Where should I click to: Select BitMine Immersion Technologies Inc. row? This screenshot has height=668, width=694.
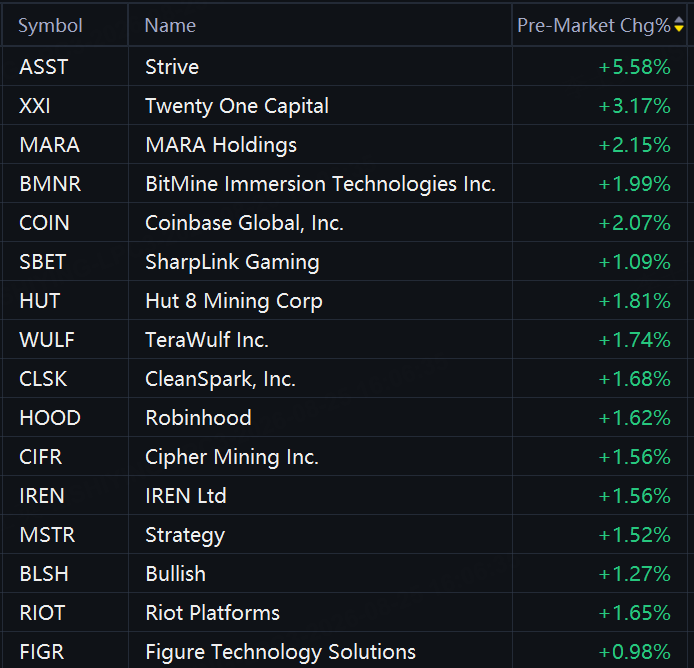[x=344, y=184]
